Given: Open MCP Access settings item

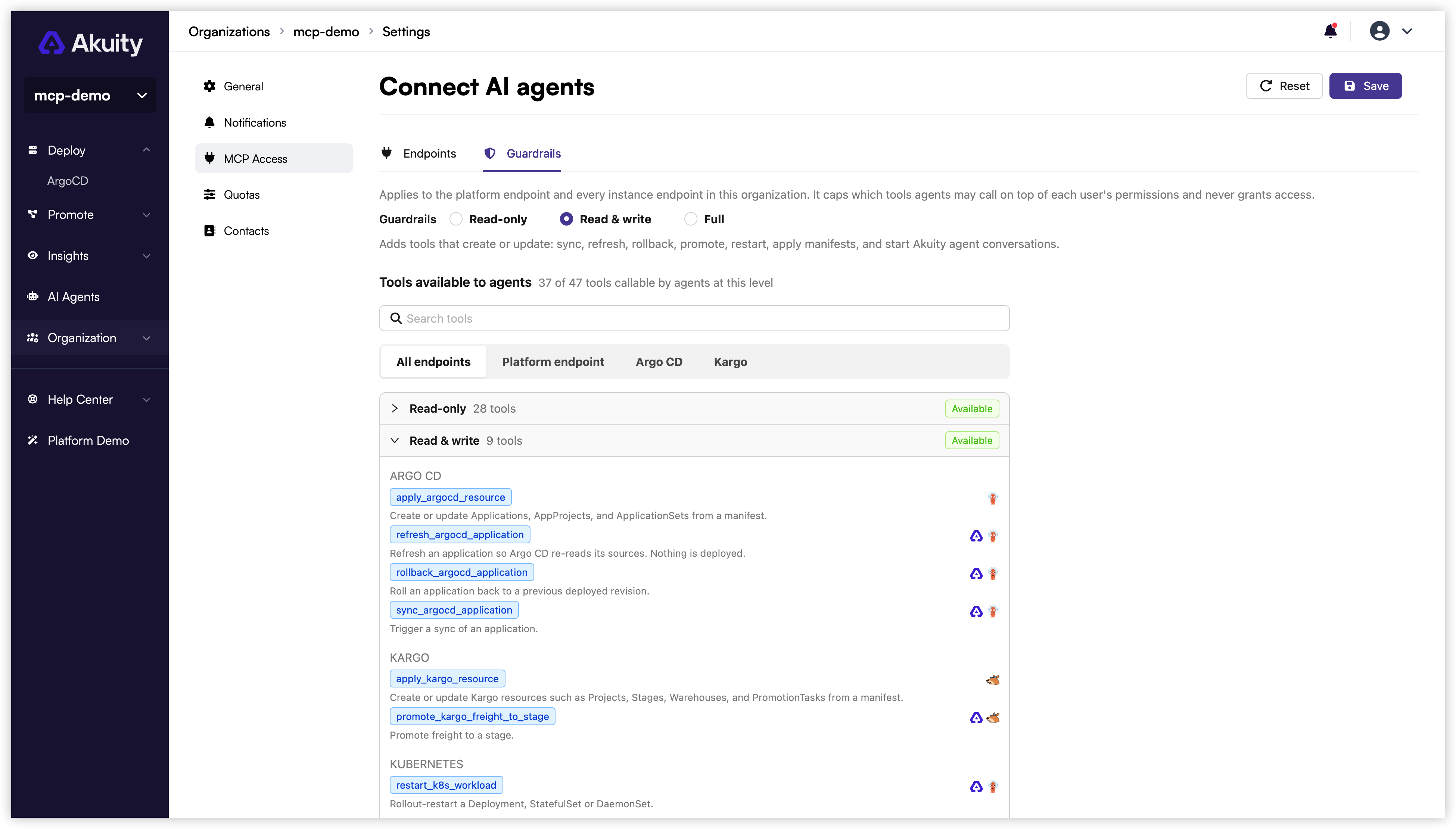Looking at the screenshot, I should 274,158.
